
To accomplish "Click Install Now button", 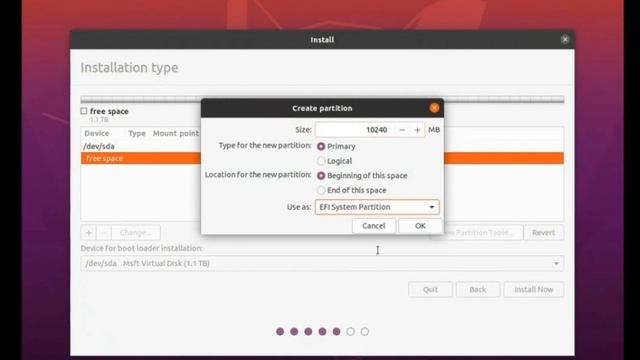I will (533, 289).
